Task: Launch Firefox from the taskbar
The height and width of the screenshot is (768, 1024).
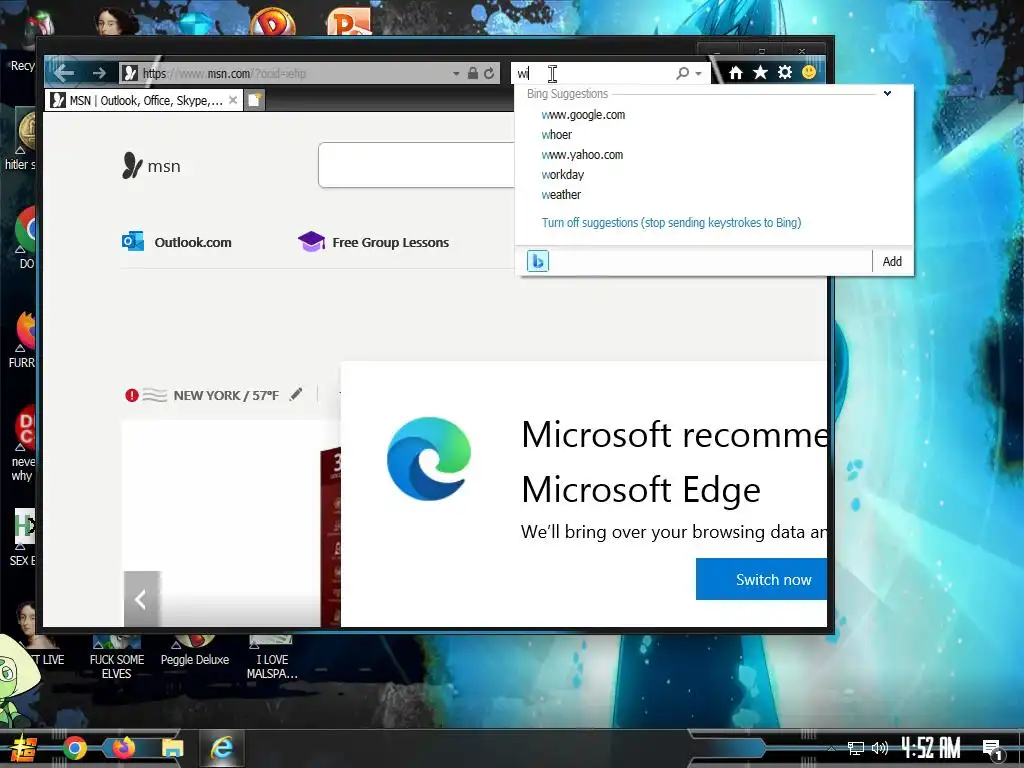Action: 123,747
